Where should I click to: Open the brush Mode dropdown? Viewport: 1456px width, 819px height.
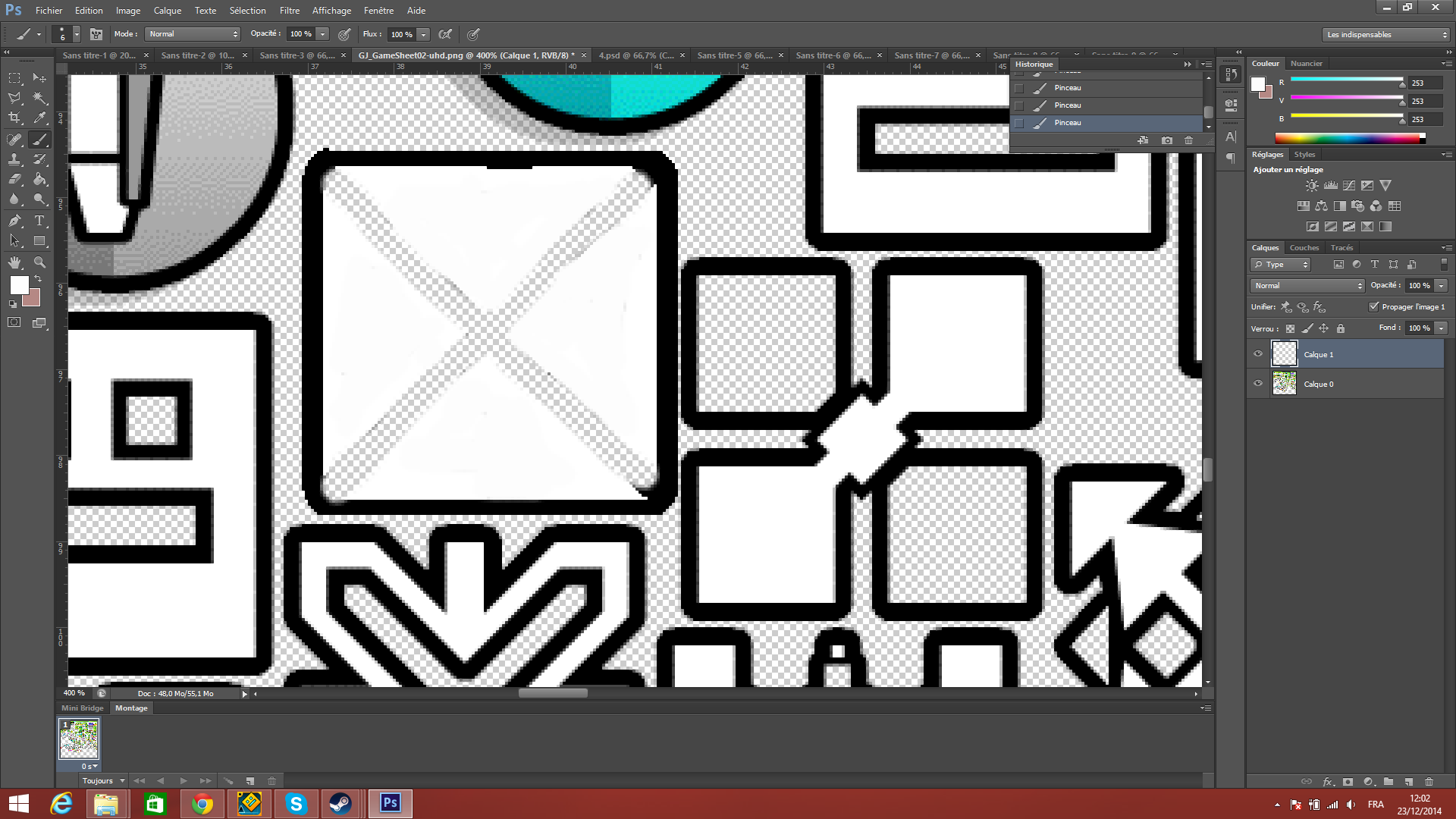click(193, 34)
